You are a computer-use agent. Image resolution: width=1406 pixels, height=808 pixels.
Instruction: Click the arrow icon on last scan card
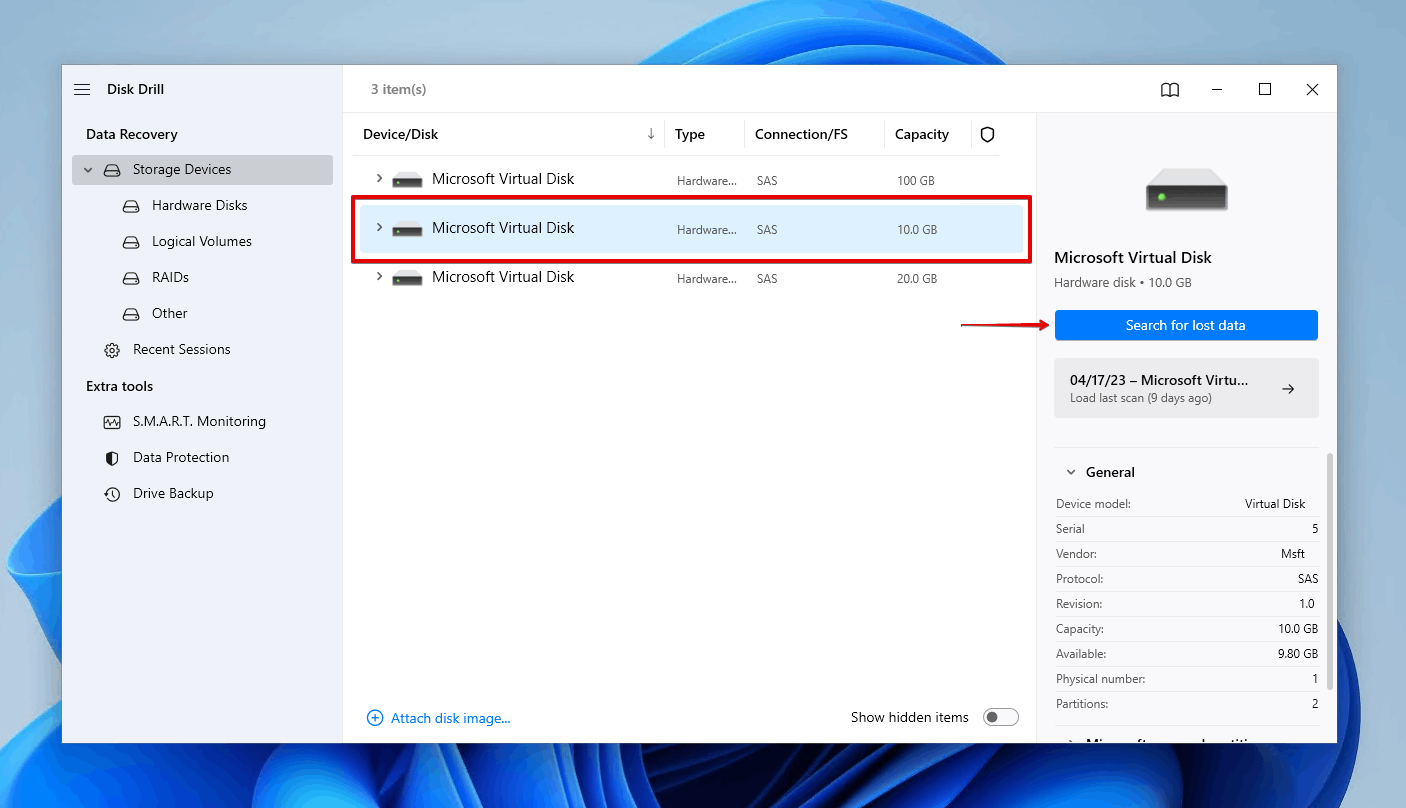1289,389
